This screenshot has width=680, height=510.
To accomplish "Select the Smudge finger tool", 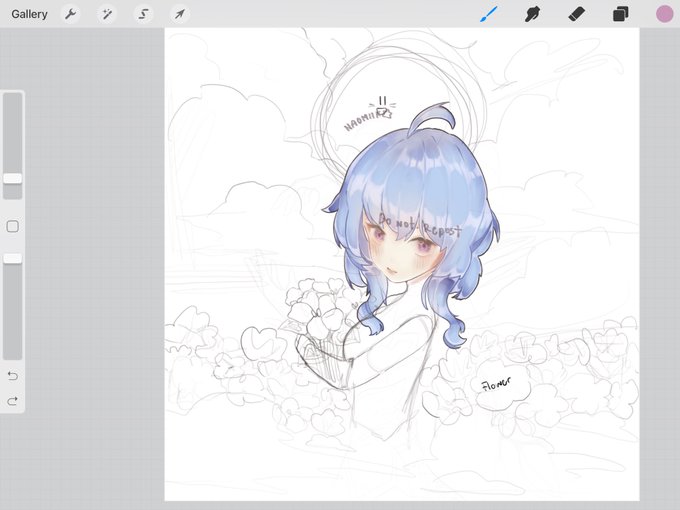I will 532,14.
